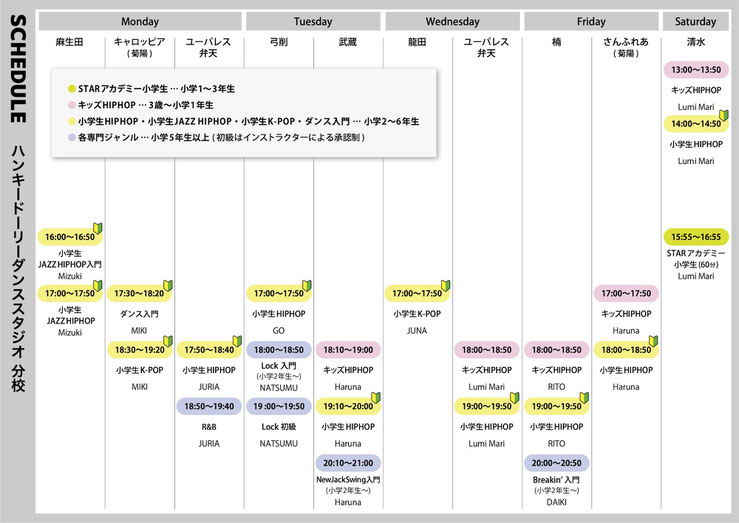Viewport: 739px width, 523px height.
Task: Click the 楠 location heading
Action: coord(557,42)
